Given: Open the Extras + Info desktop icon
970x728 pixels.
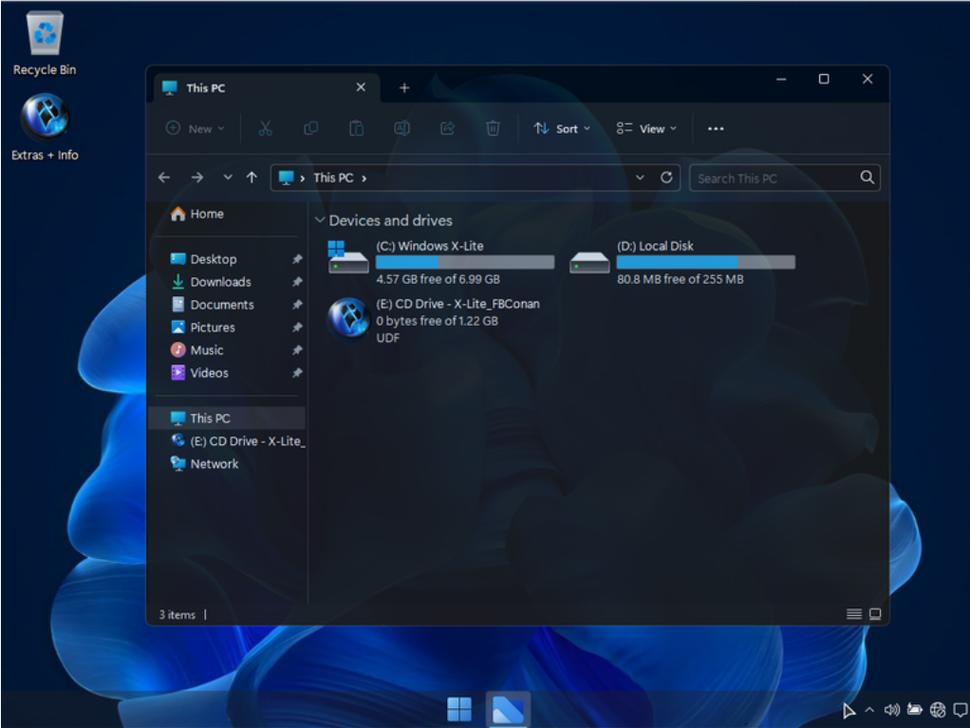Looking at the screenshot, I should [x=45, y=127].
